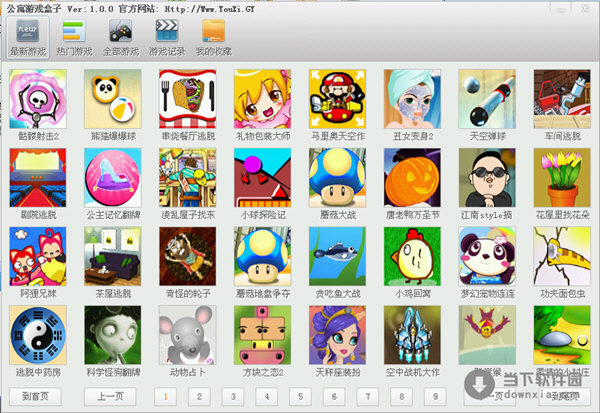Click the 动物占卜 game title text
The image size is (600, 413).
click(188, 372)
